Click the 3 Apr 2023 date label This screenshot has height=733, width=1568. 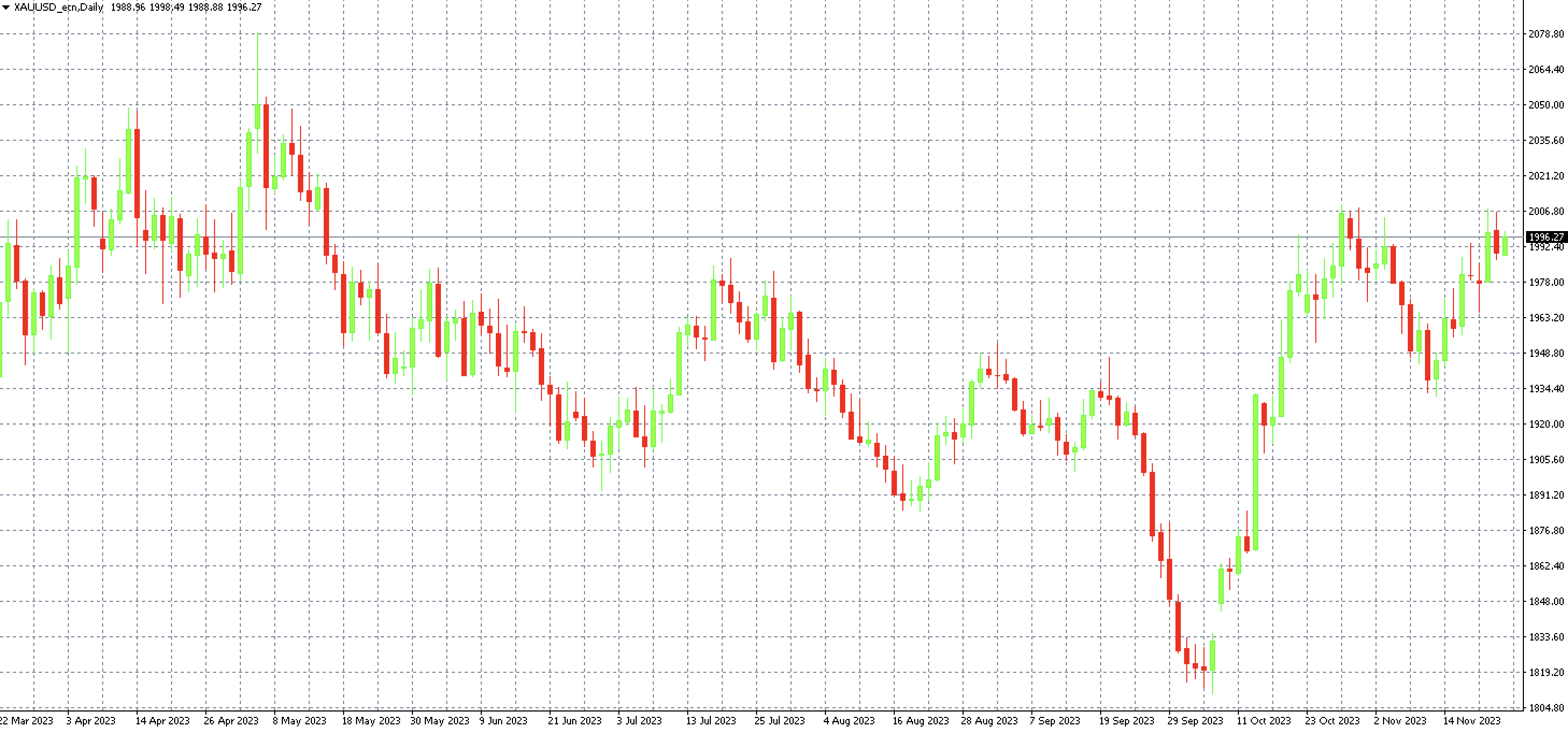tap(91, 721)
